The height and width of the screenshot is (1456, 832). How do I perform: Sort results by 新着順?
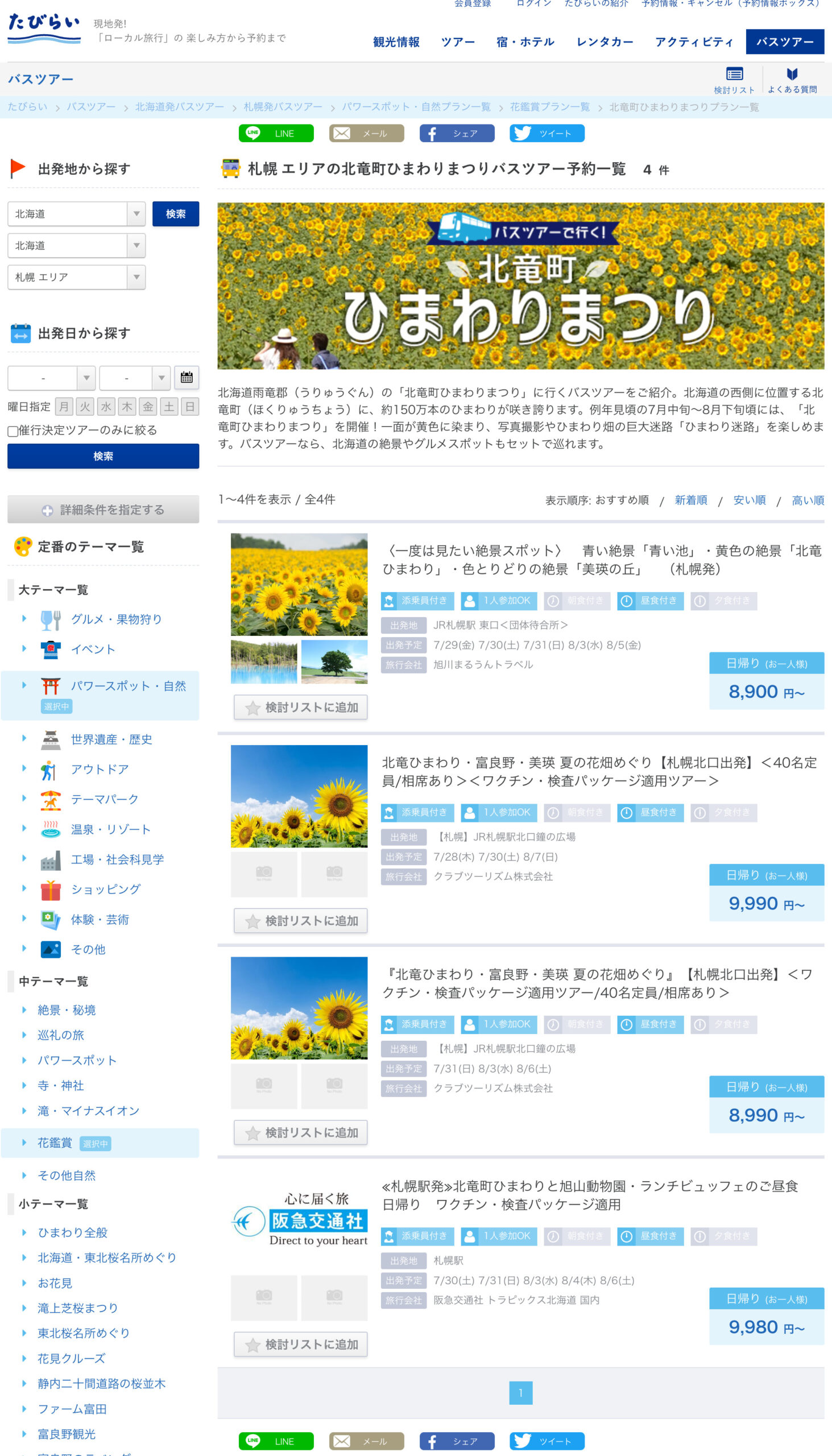(691, 500)
